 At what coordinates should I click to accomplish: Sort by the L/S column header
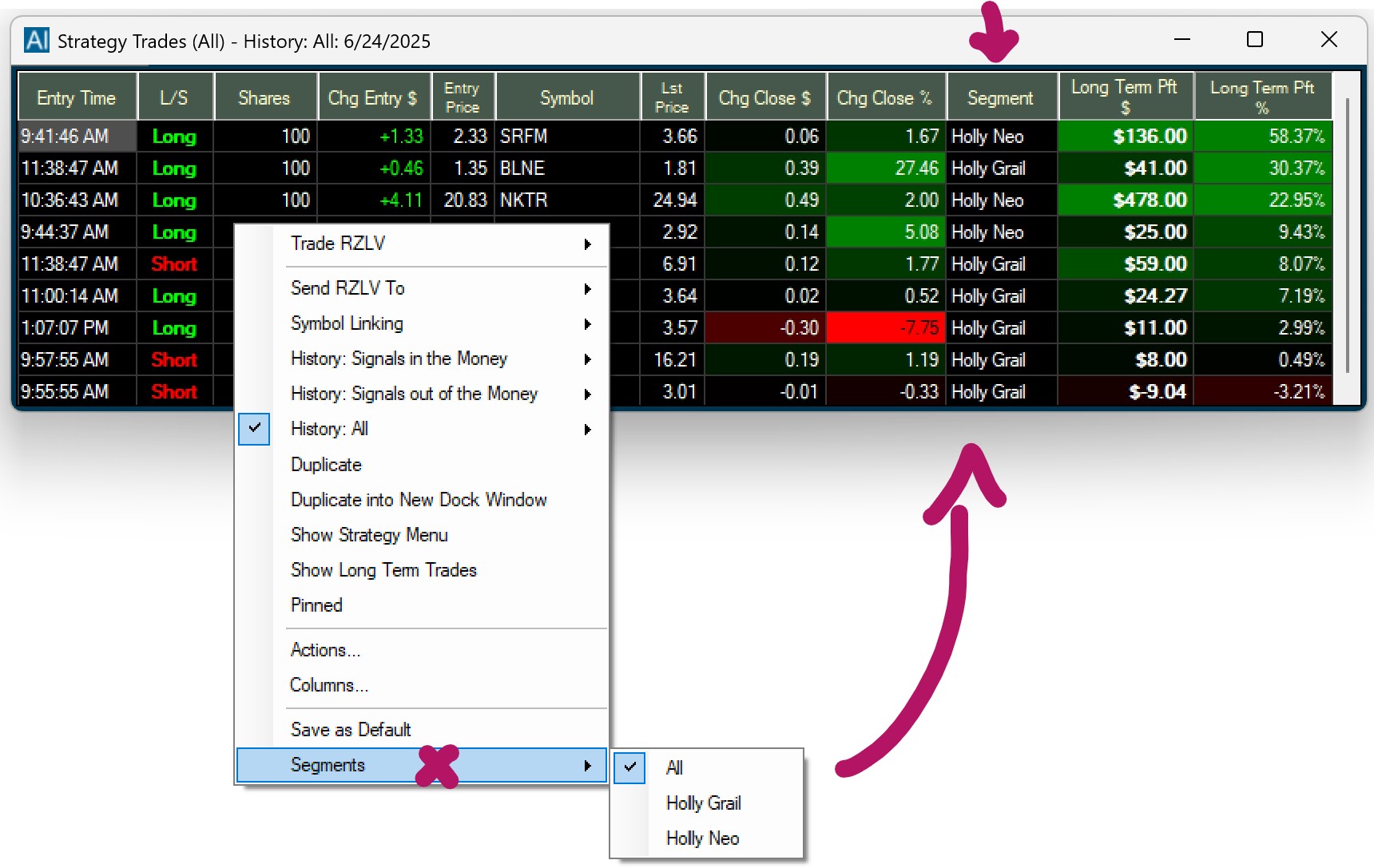tap(175, 97)
